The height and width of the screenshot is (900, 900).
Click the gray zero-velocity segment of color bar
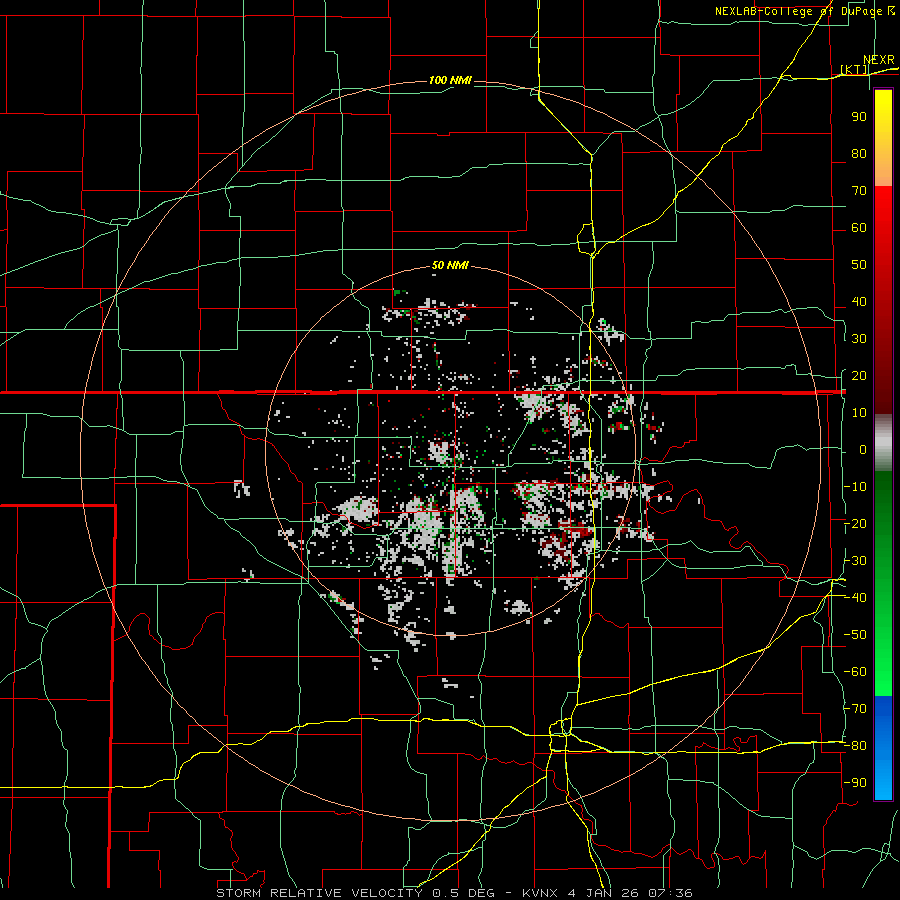[883, 443]
